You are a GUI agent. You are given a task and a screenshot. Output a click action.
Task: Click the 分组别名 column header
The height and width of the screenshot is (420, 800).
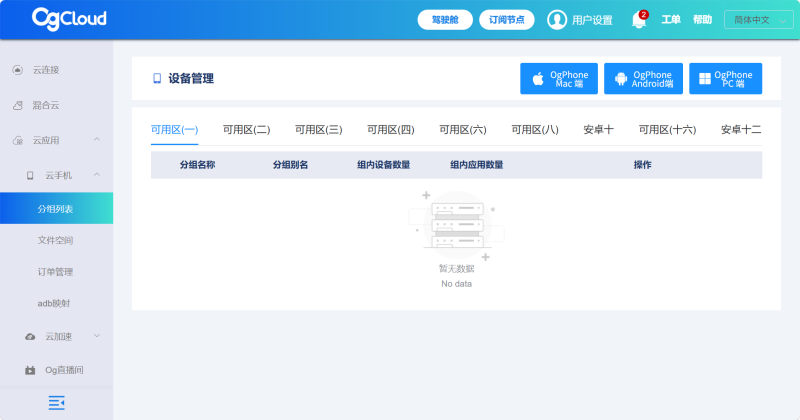click(290, 165)
